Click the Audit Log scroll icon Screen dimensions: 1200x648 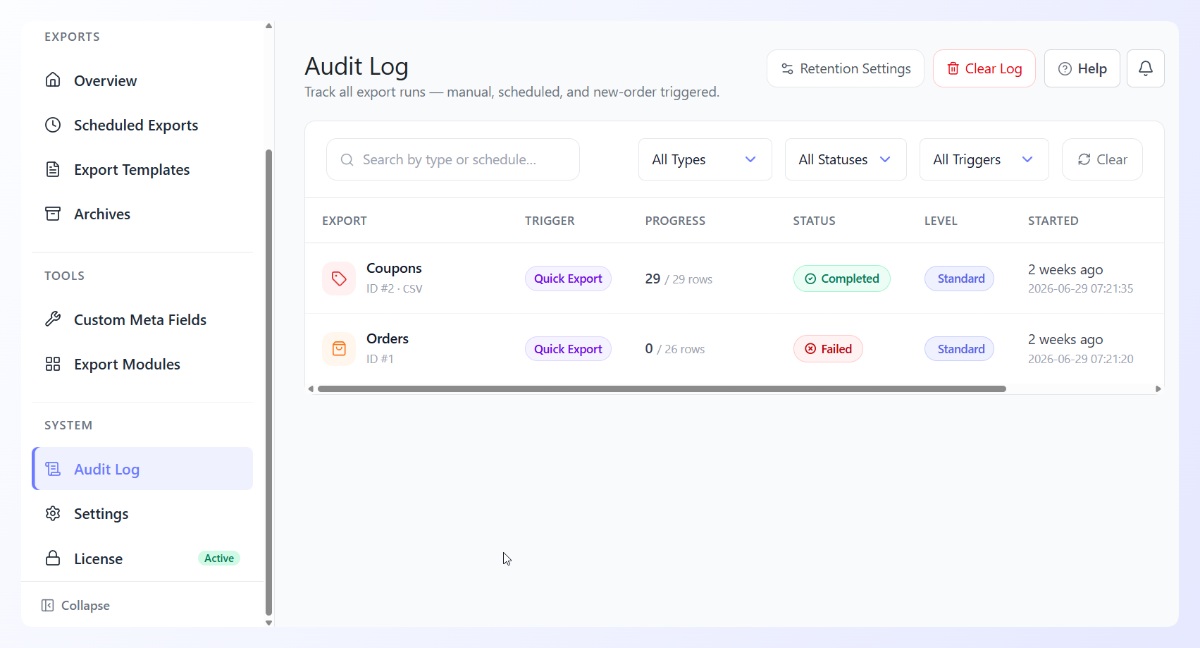(53, 469)
